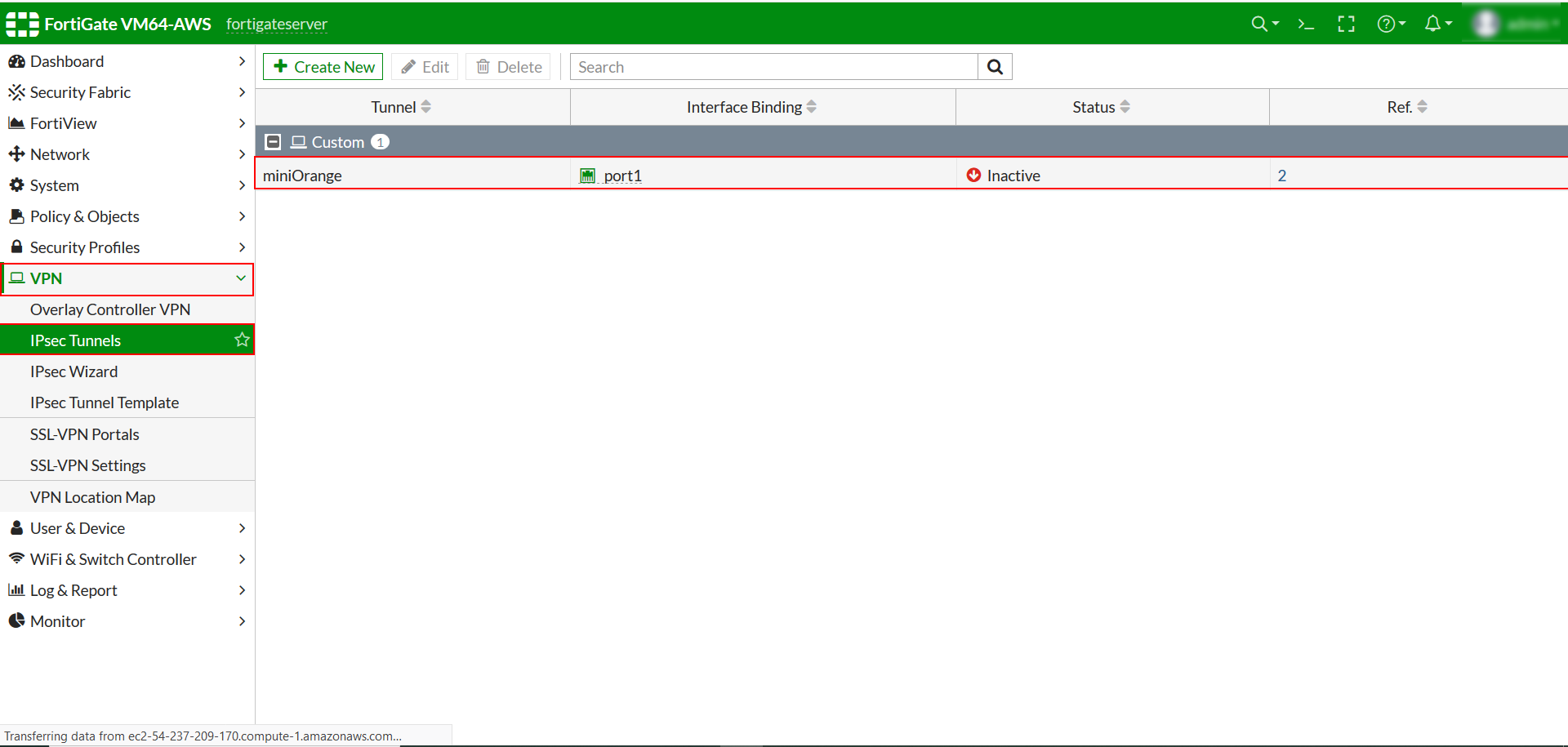Expand the Network menu
This screenshot has width=1568, height=747.
pyautogui.click(x=60, y=153)
